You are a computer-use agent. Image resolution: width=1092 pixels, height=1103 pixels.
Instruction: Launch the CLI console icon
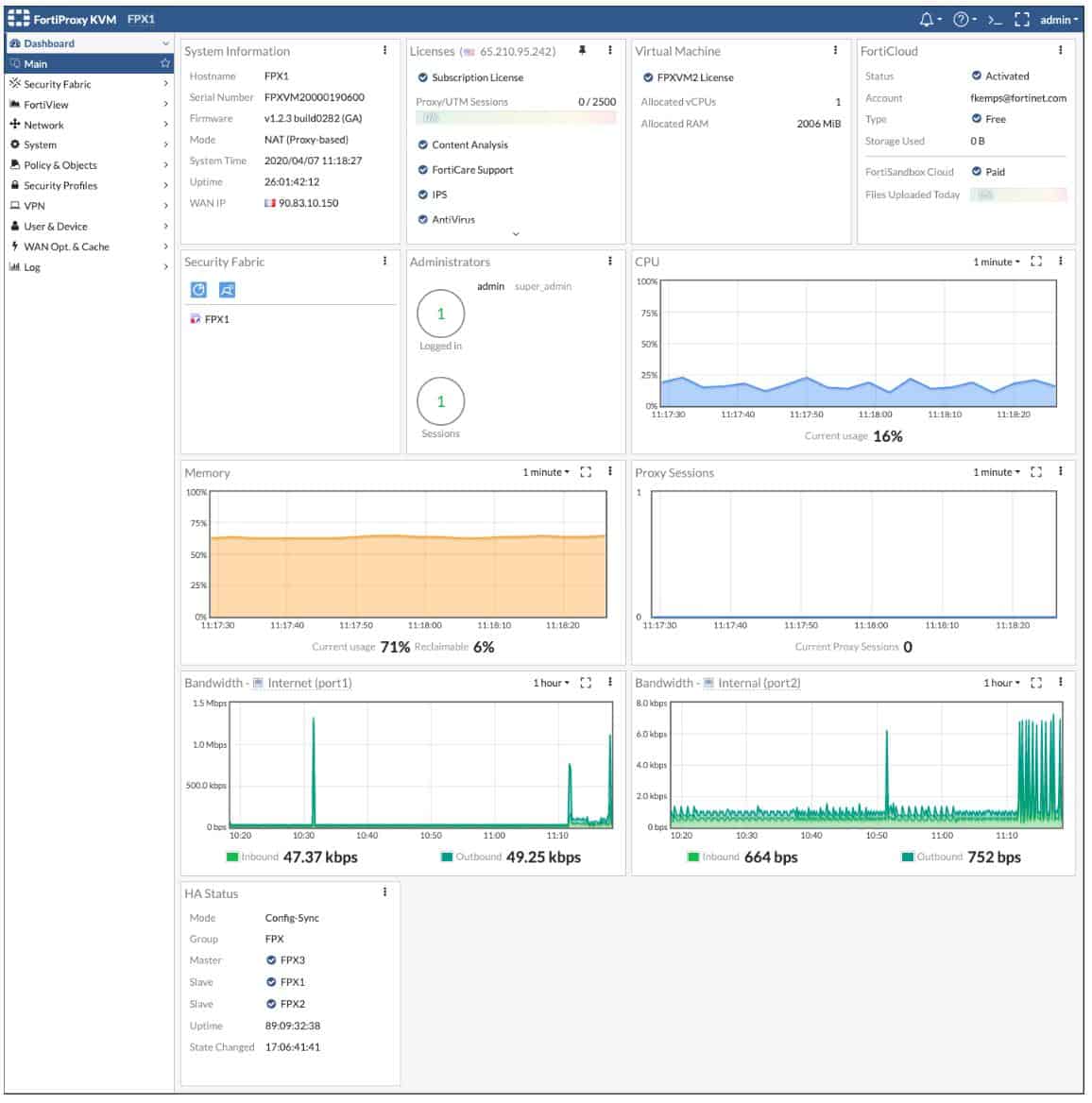tap(995, 20)
